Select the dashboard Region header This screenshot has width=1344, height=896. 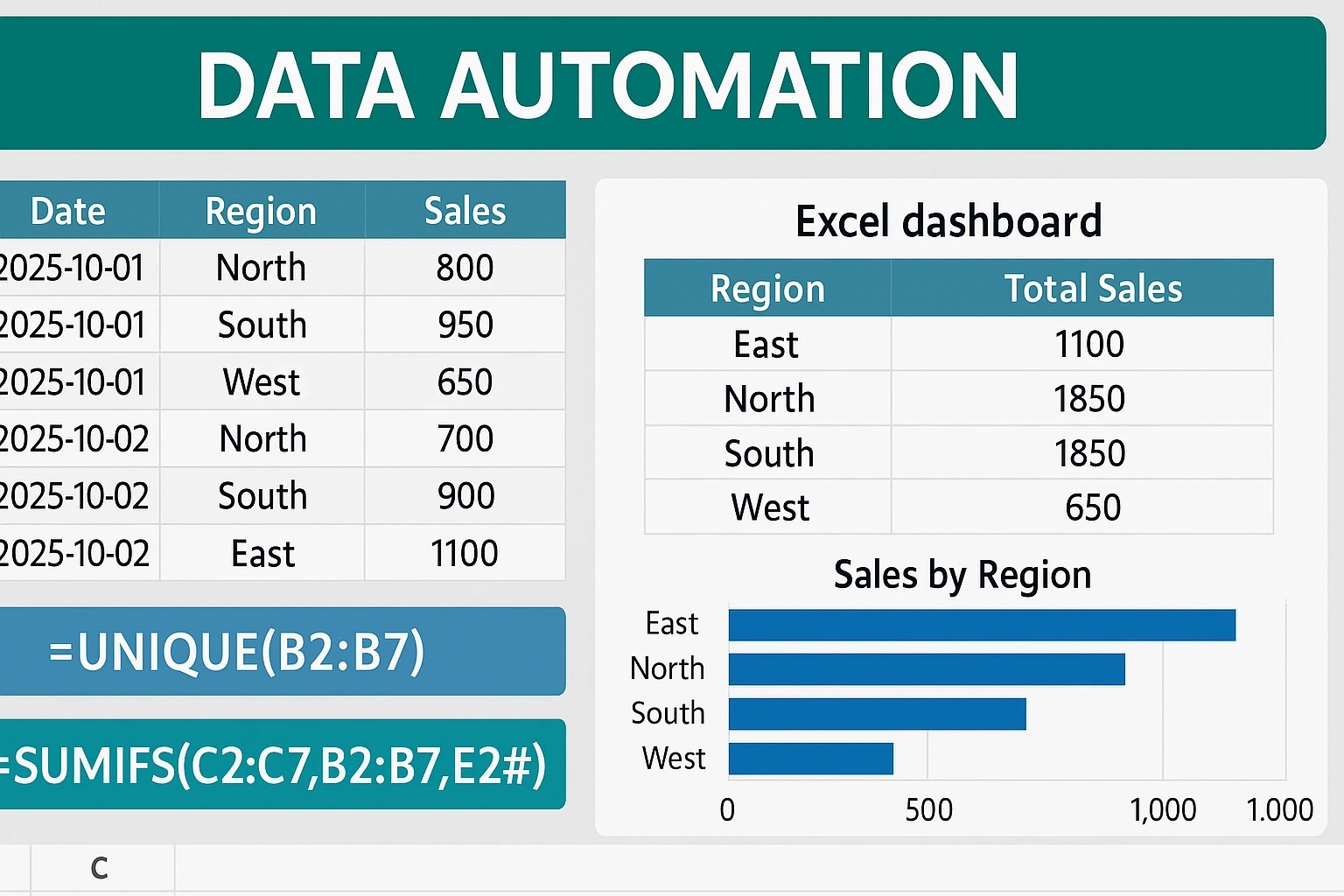pos(767,288)
